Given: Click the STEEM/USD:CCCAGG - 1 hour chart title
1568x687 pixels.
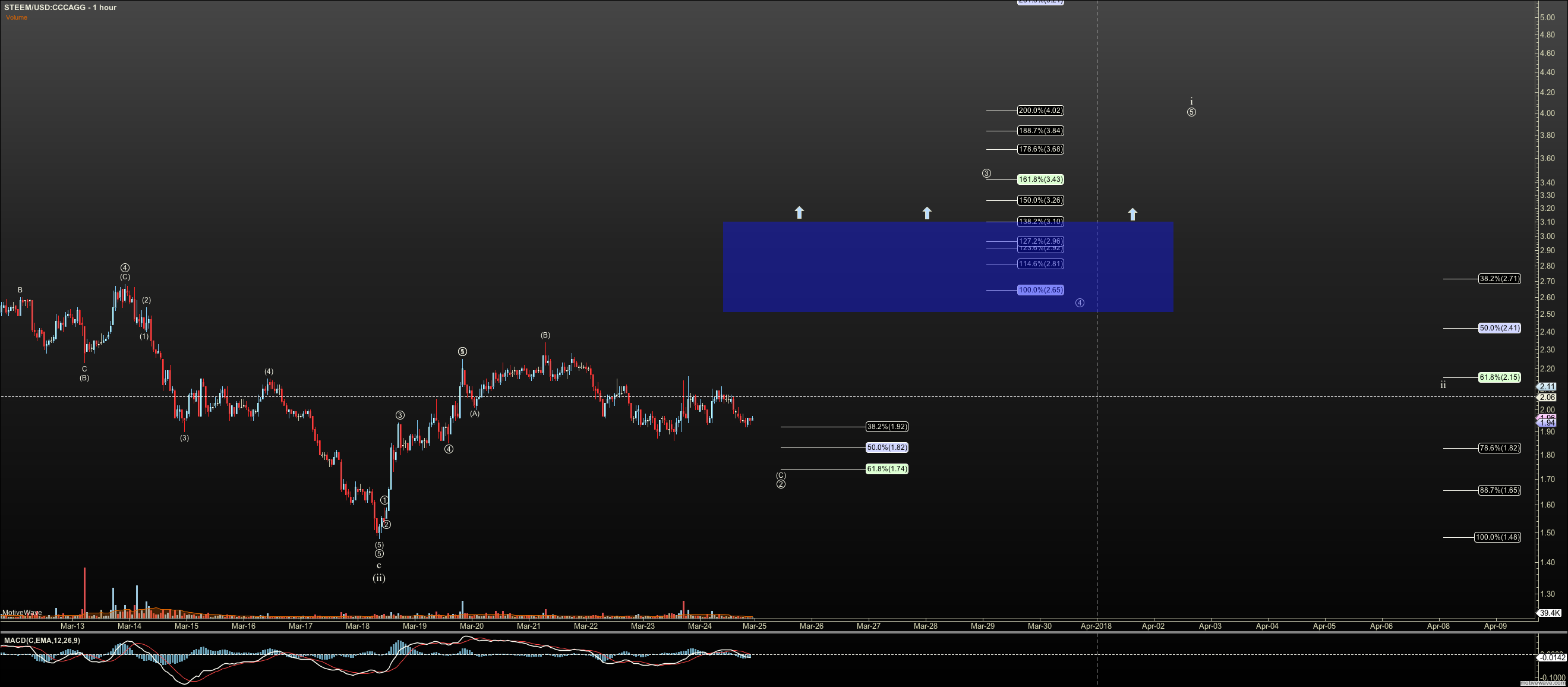Looking at the screenshot, I should (x=60, y=7).
